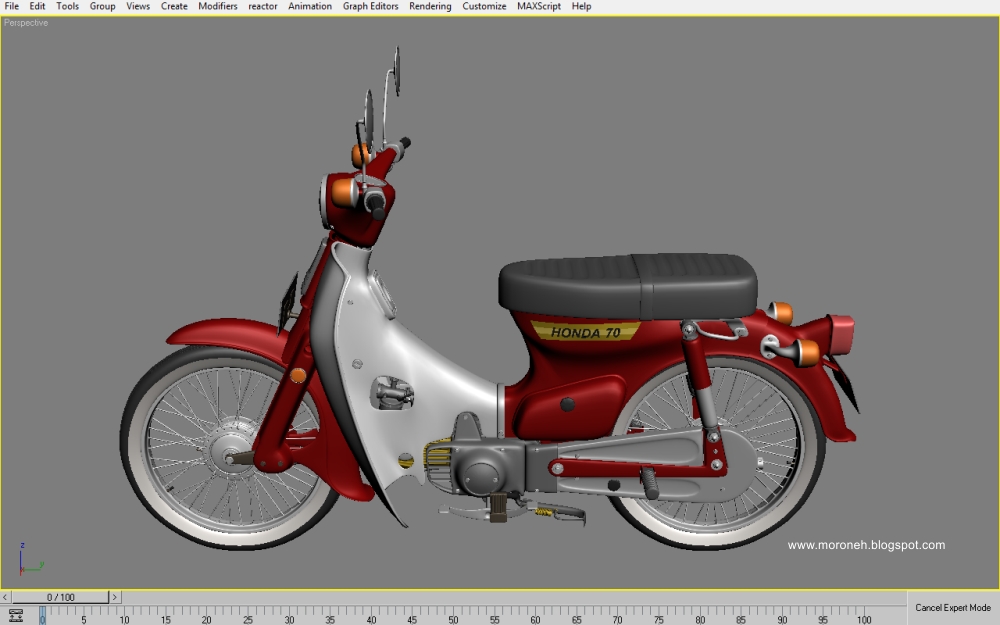Open the Create menu
The height and width of the screenshot is (625, 1000).
coord(174,6)
